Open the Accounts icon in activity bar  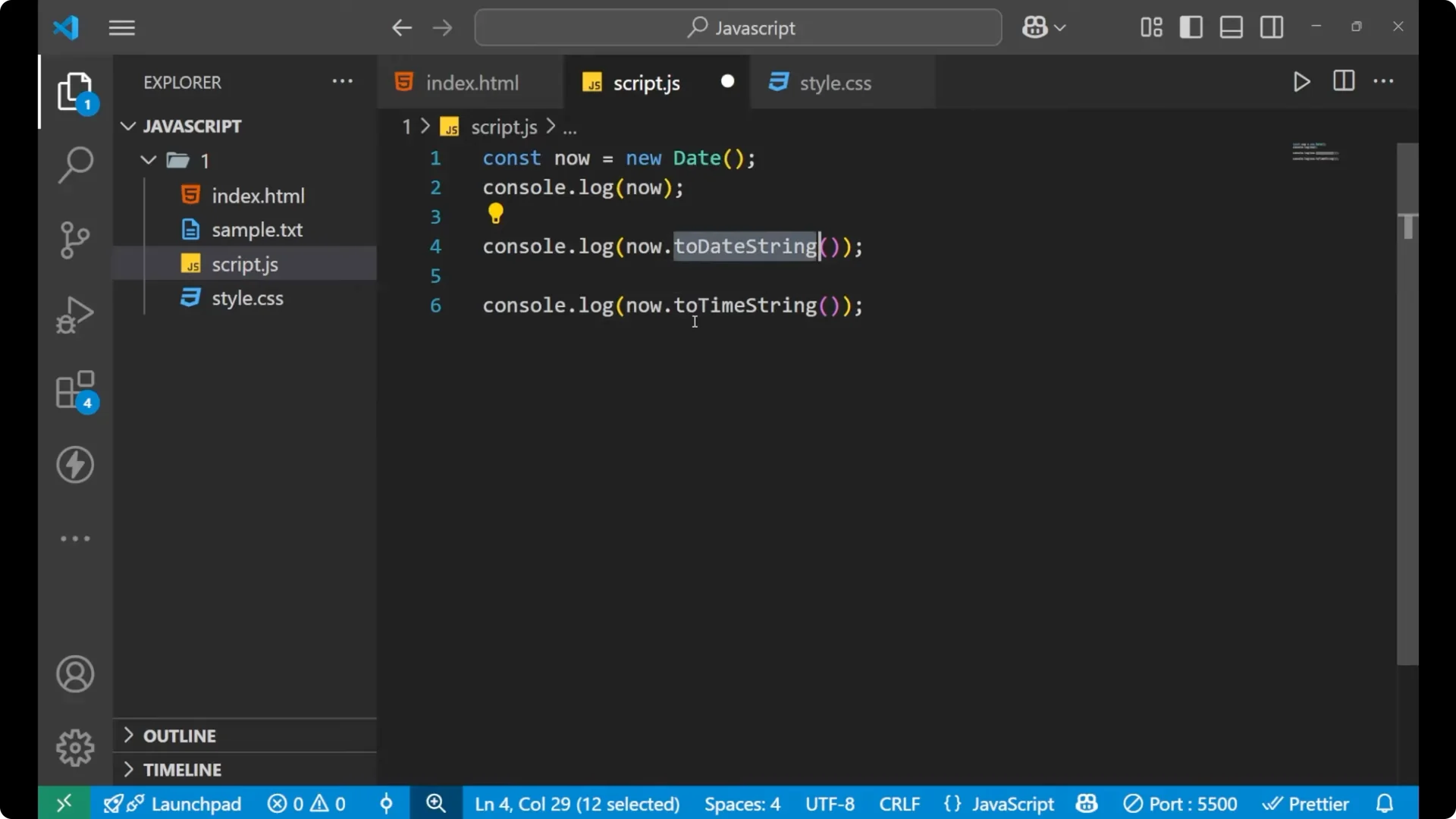tap(74, 674)
